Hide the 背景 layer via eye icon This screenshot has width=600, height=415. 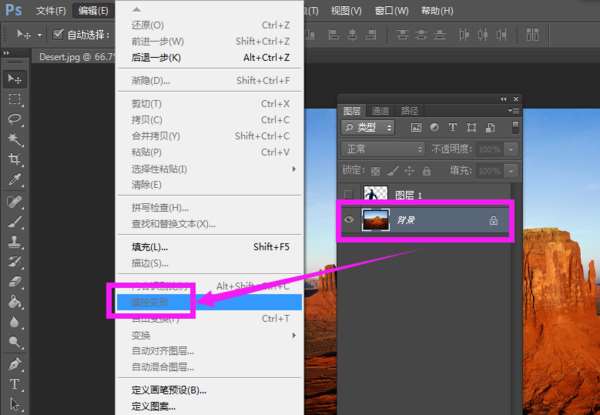(349, 220)
